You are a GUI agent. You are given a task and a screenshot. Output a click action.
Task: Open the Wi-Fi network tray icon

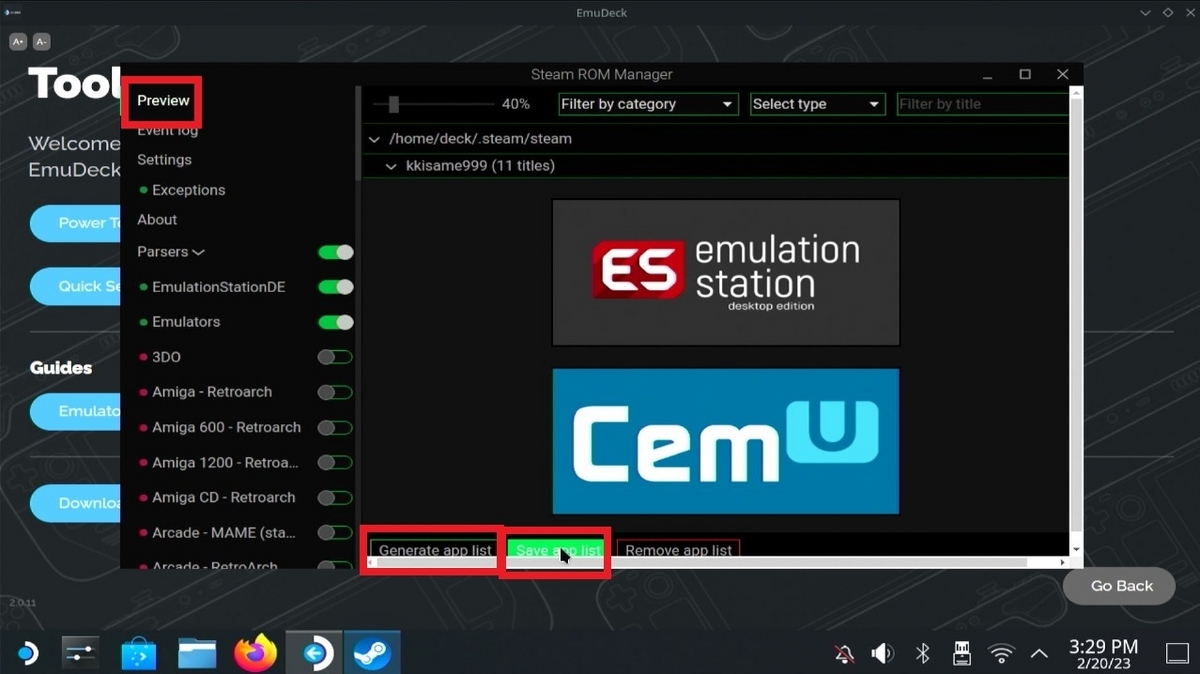click(x=1000, y=654)
